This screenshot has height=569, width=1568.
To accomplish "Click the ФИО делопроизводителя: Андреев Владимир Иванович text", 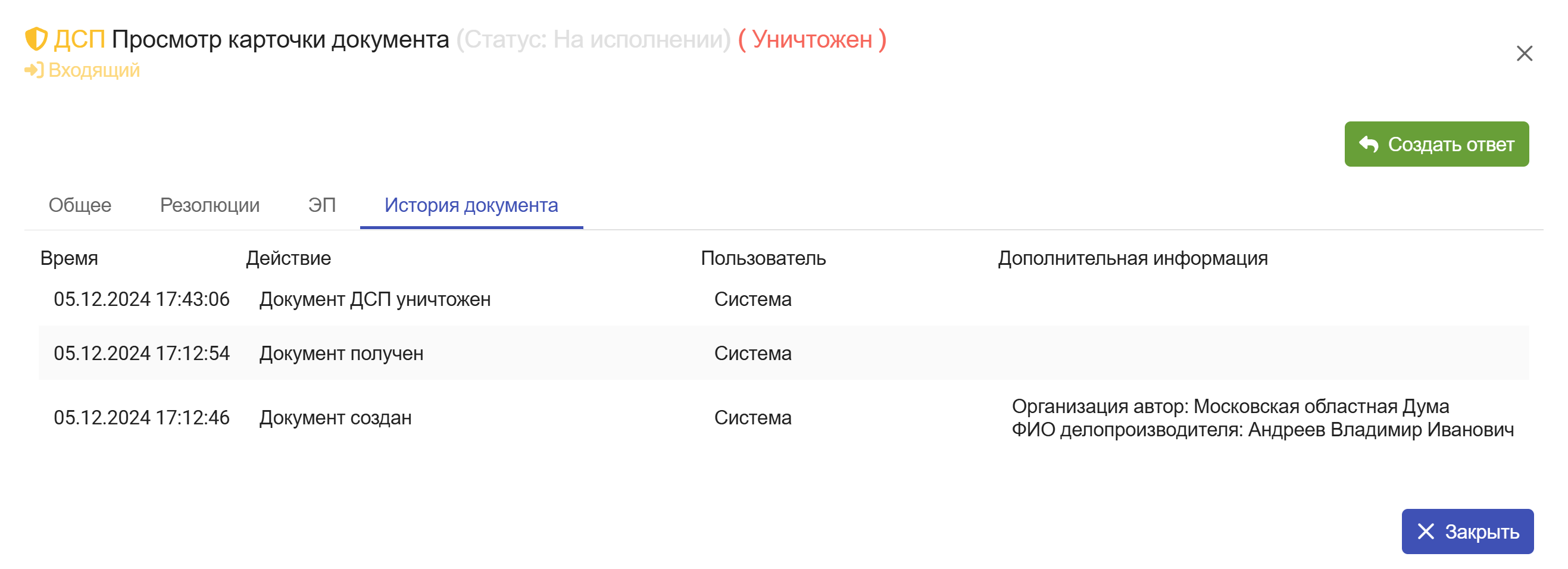I will pyautogui.click(x=1263, y=430).
